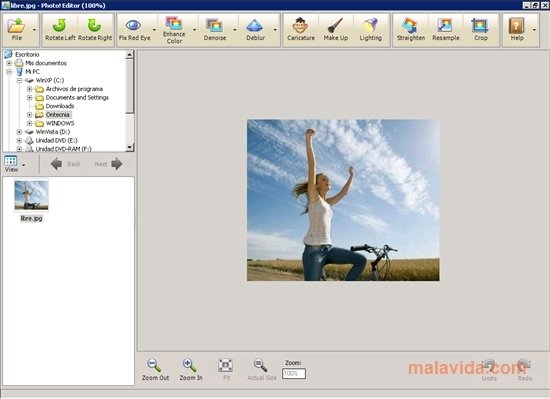The image size is (550, 399).
Task: Collapse the Mi PC node
Action: [x=9, y=72]
